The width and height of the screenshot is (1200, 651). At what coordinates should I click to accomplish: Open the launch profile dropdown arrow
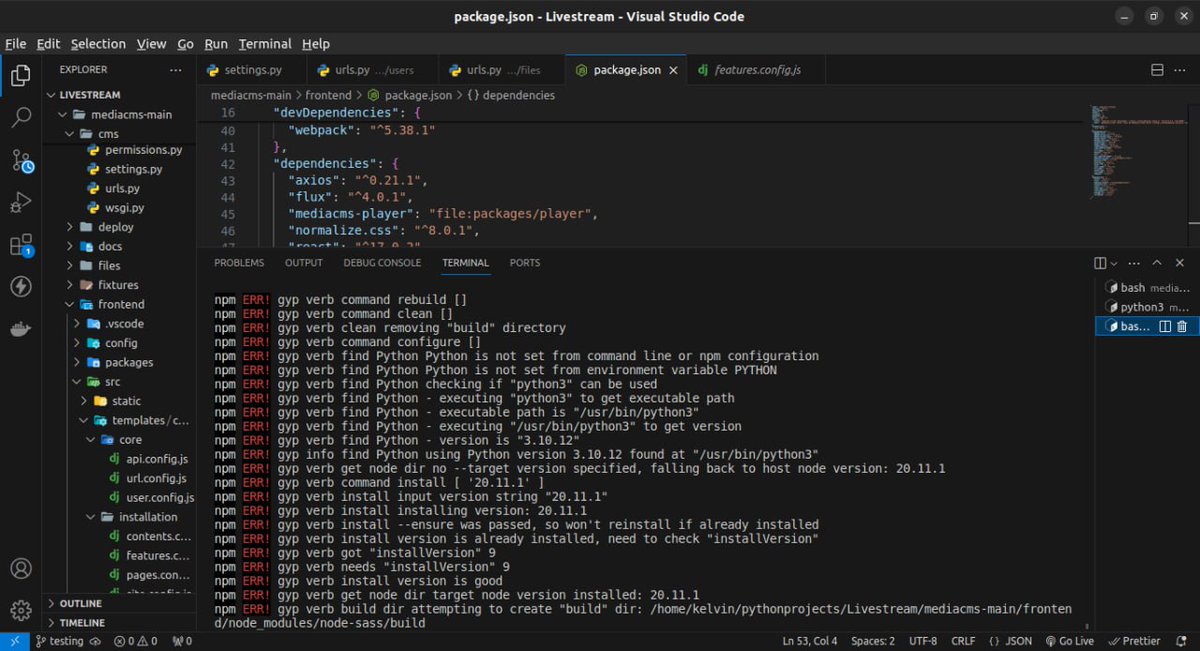pyautogui.click(x=1113, y=263)
